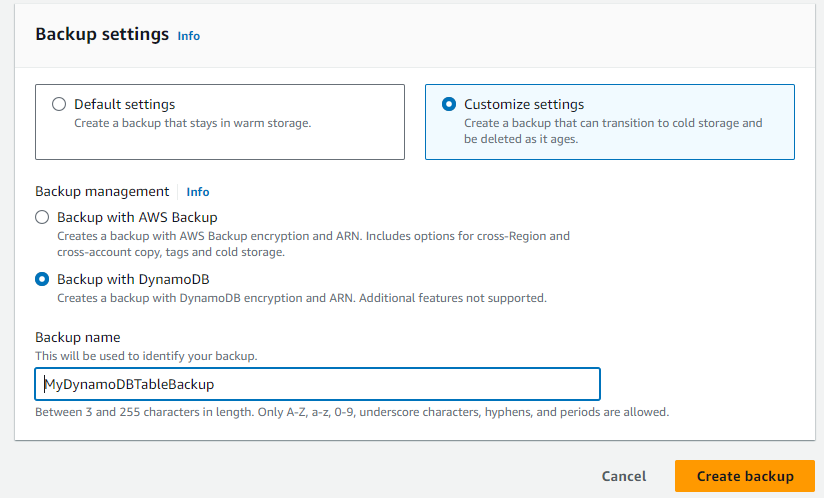Click the Backup management label text

click(x=102, y=192)
